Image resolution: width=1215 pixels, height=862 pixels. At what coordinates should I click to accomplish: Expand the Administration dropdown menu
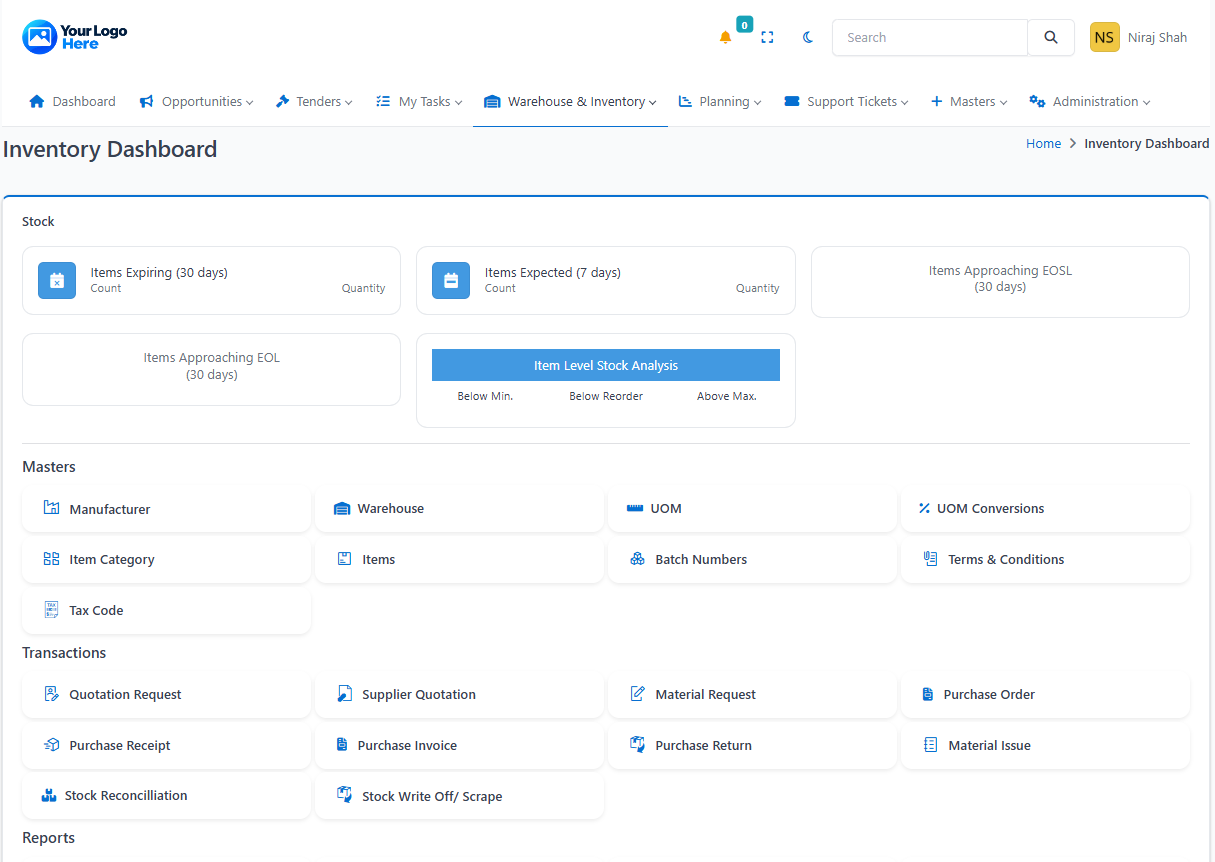pyautogui.click(x=1089, y=102)
